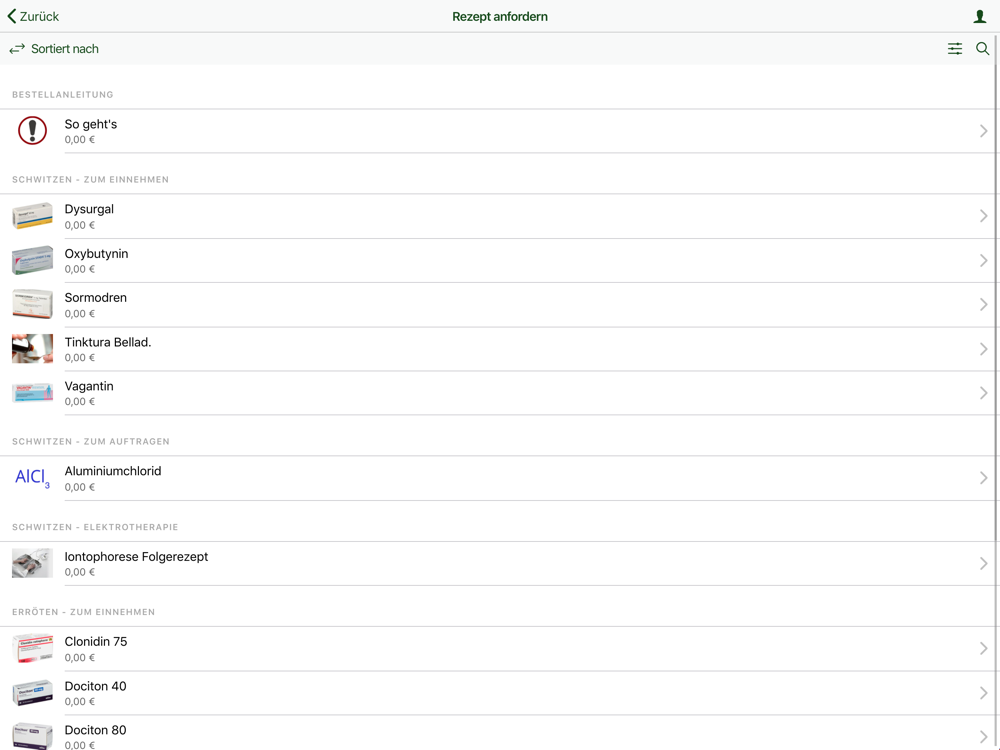The height and width of the screenshot is (750, 1000).
Task: Select the Vagantin medication
Action: coord(500,393)
